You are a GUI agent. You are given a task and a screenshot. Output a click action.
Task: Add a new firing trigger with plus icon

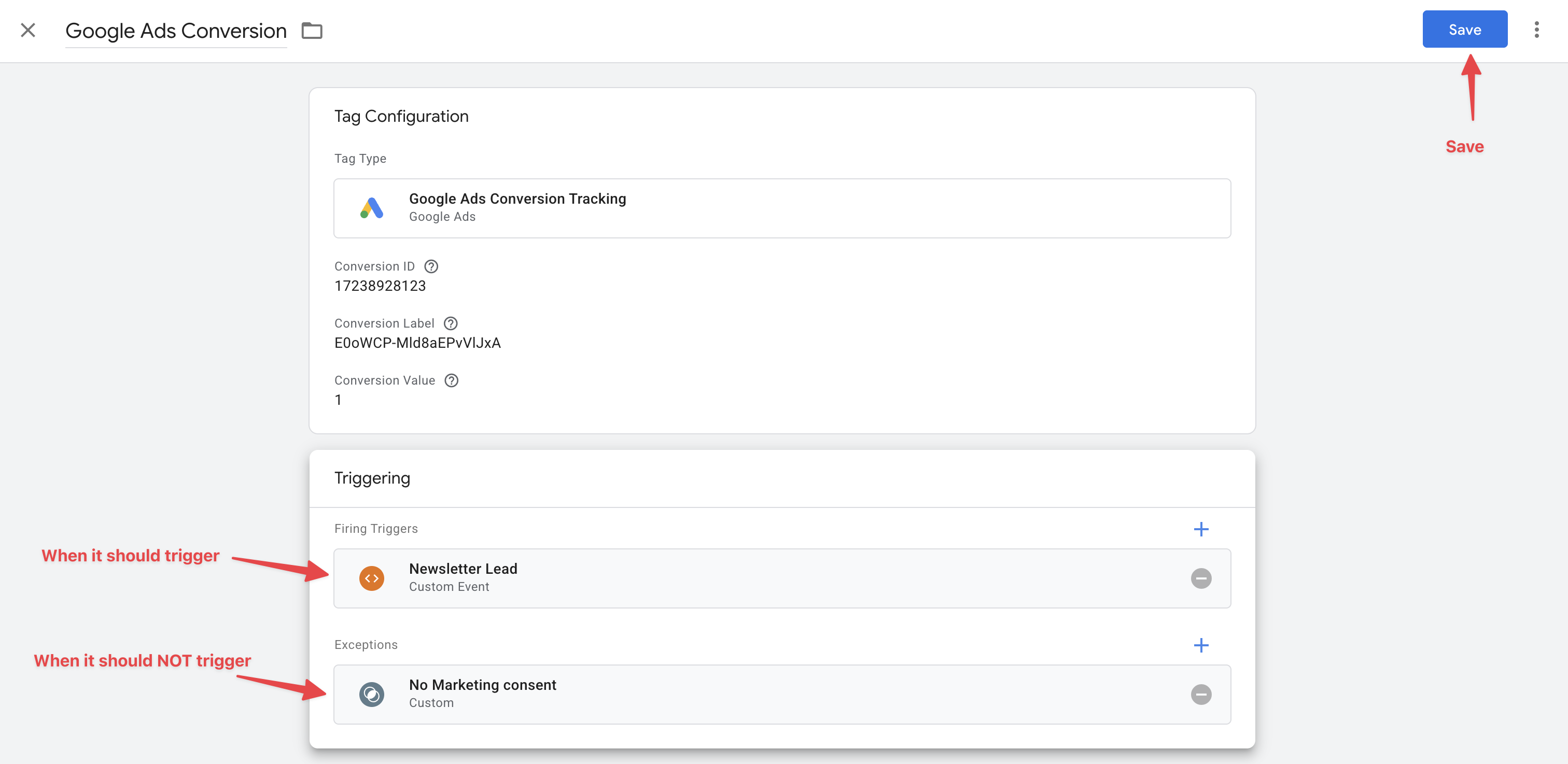pyautogui.click(x=1200, y=529)
